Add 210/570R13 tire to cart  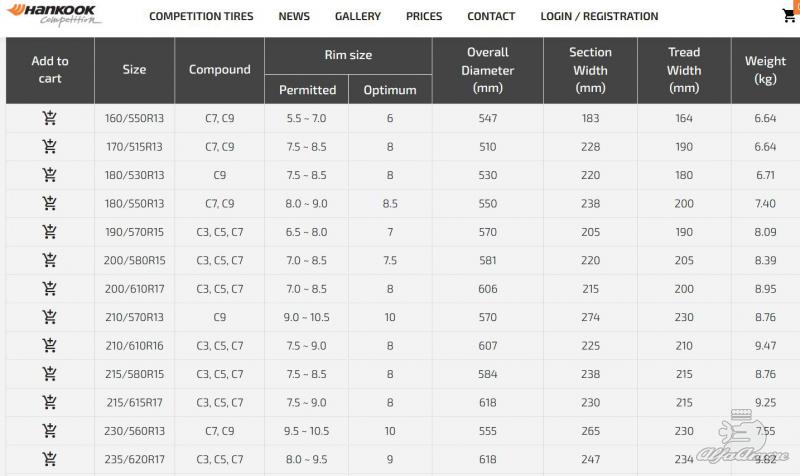click(49, 317)
